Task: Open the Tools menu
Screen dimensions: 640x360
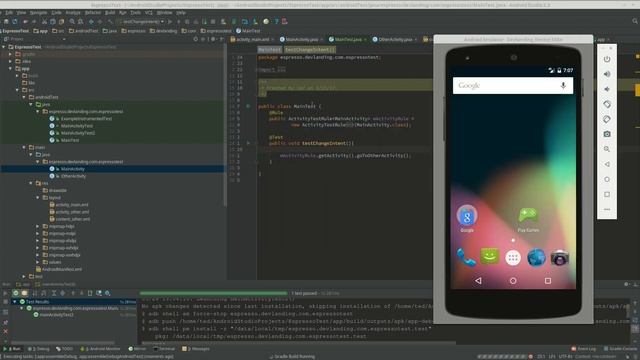Action: [x=136, y=13]
